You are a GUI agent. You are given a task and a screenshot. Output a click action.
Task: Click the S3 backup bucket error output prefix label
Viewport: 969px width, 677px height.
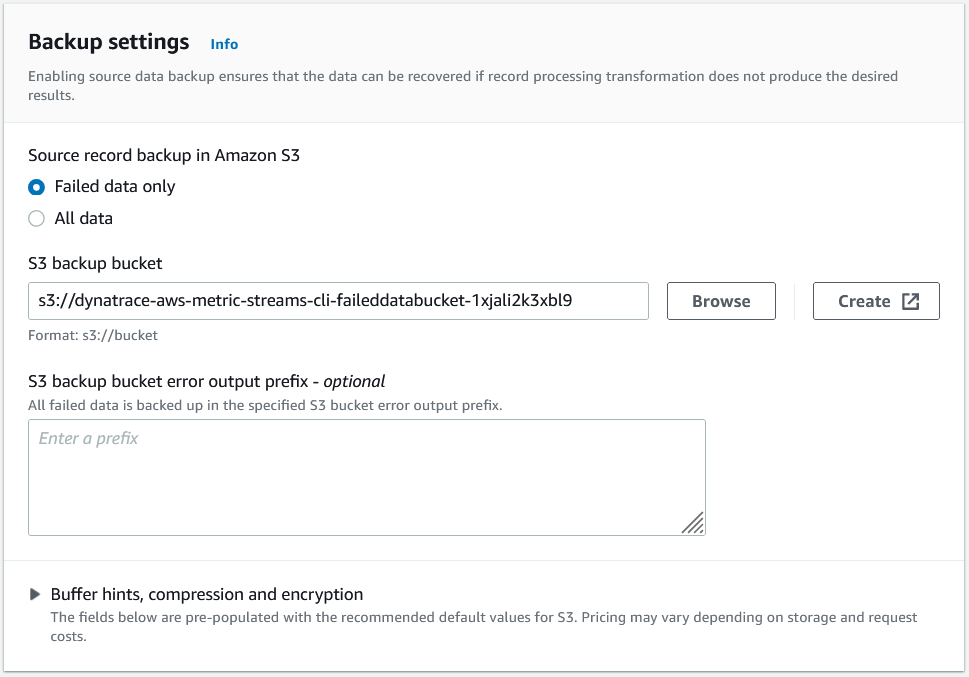pyautogui.click(x=206, y=381)
